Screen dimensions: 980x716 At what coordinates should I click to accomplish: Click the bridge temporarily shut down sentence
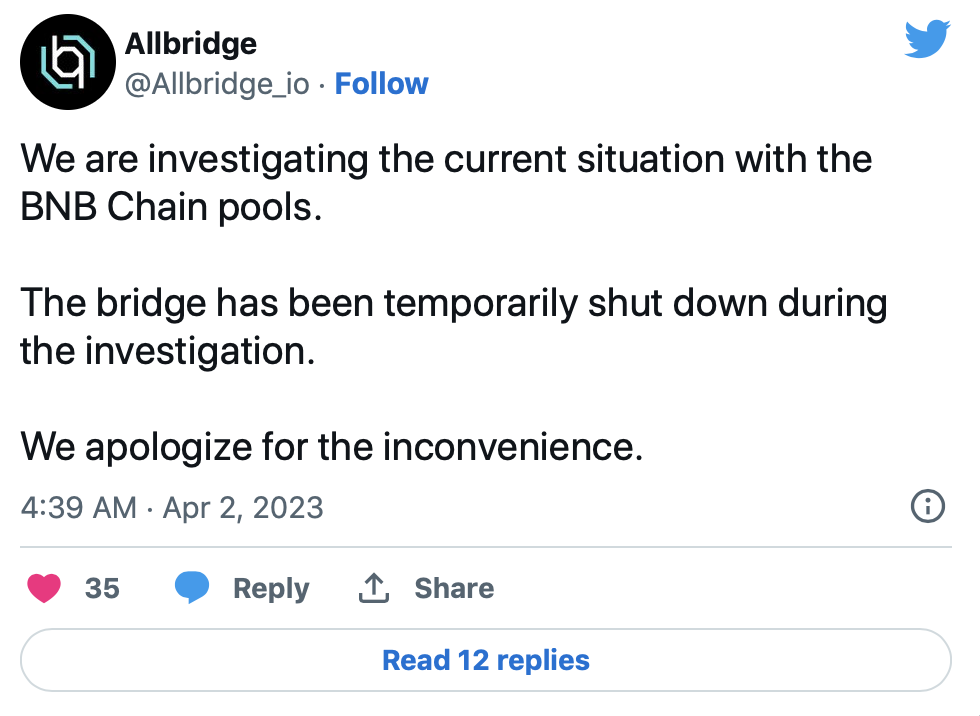click(x=453, y=302)
